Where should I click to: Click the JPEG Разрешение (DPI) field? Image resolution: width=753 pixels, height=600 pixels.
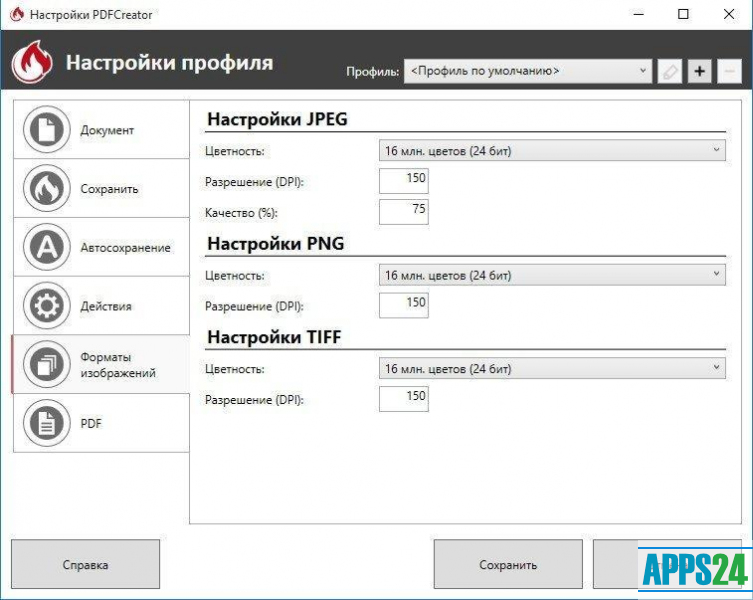pyautogui.click(x=403, y=181)
